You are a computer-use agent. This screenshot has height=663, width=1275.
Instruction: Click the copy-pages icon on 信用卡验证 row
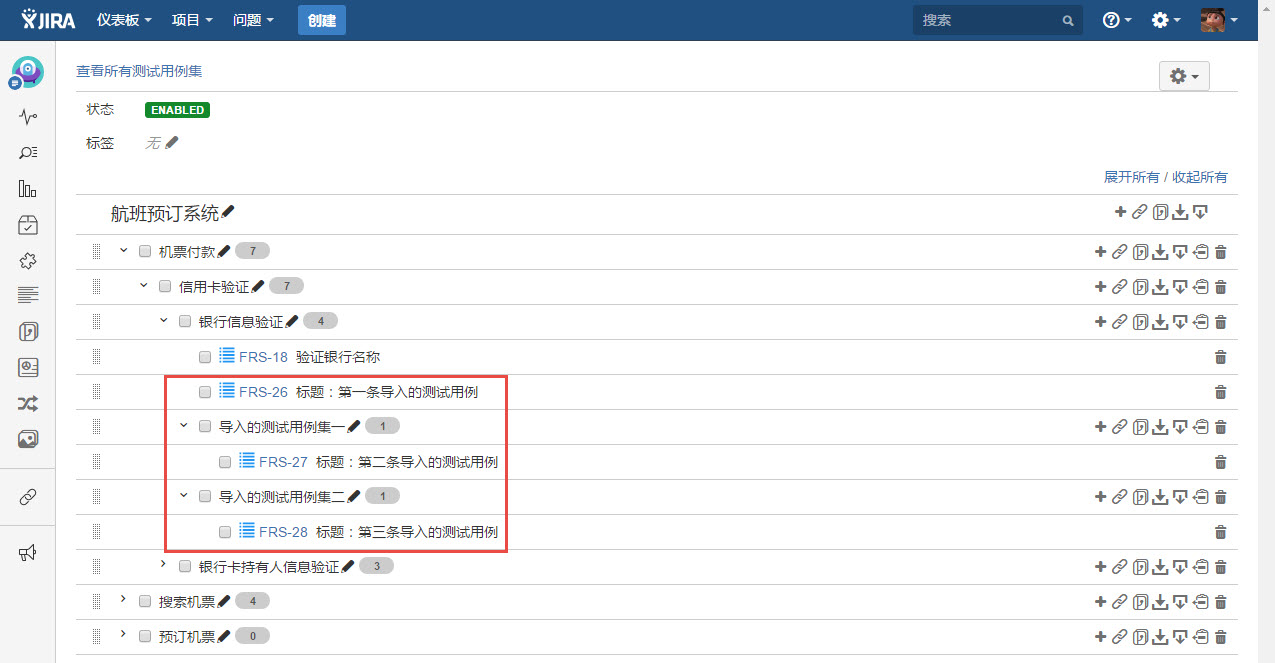pyautogui.click(x=1140, y=287)
